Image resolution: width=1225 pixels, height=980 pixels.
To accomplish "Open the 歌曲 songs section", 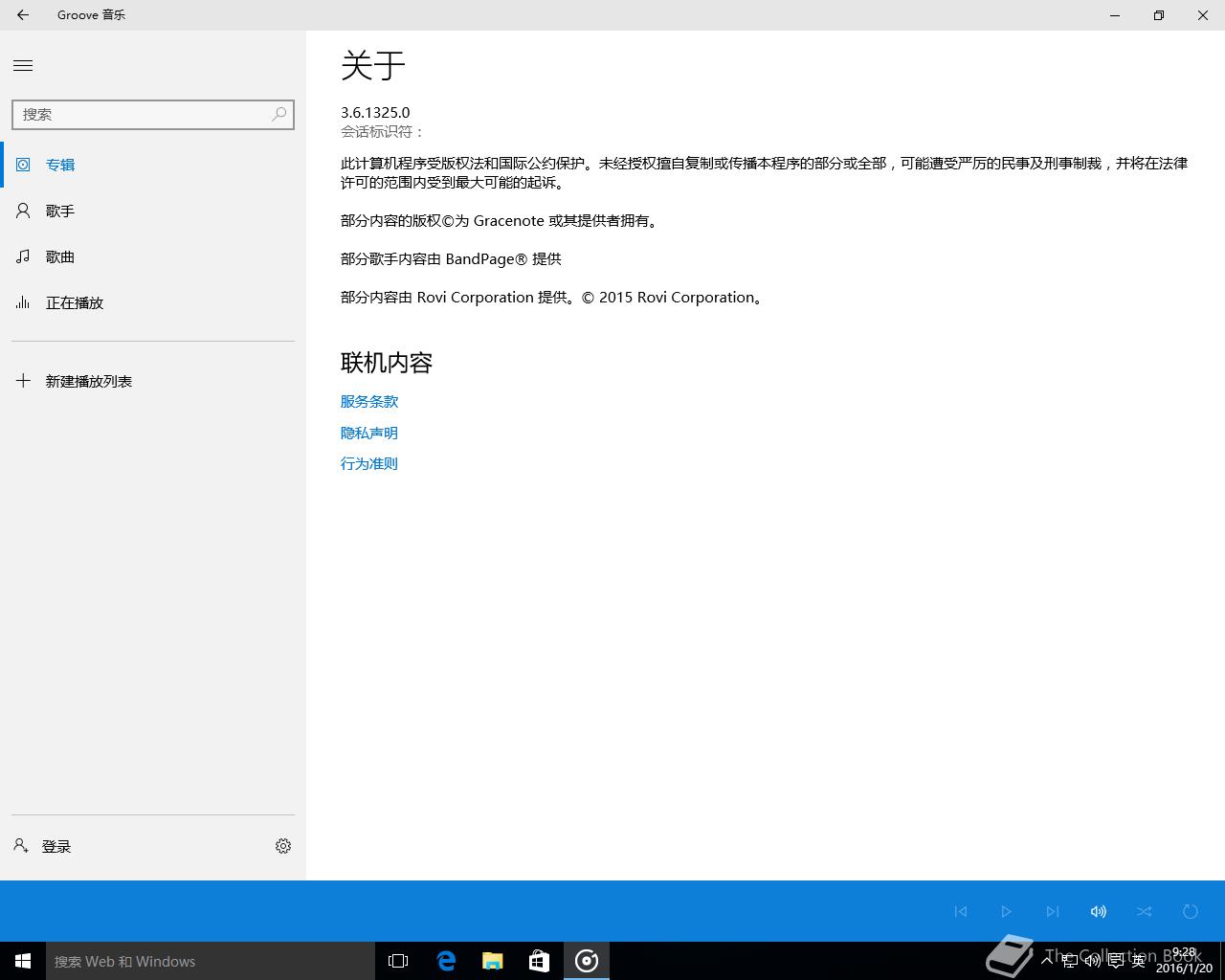I will click(x=153, y=256).
